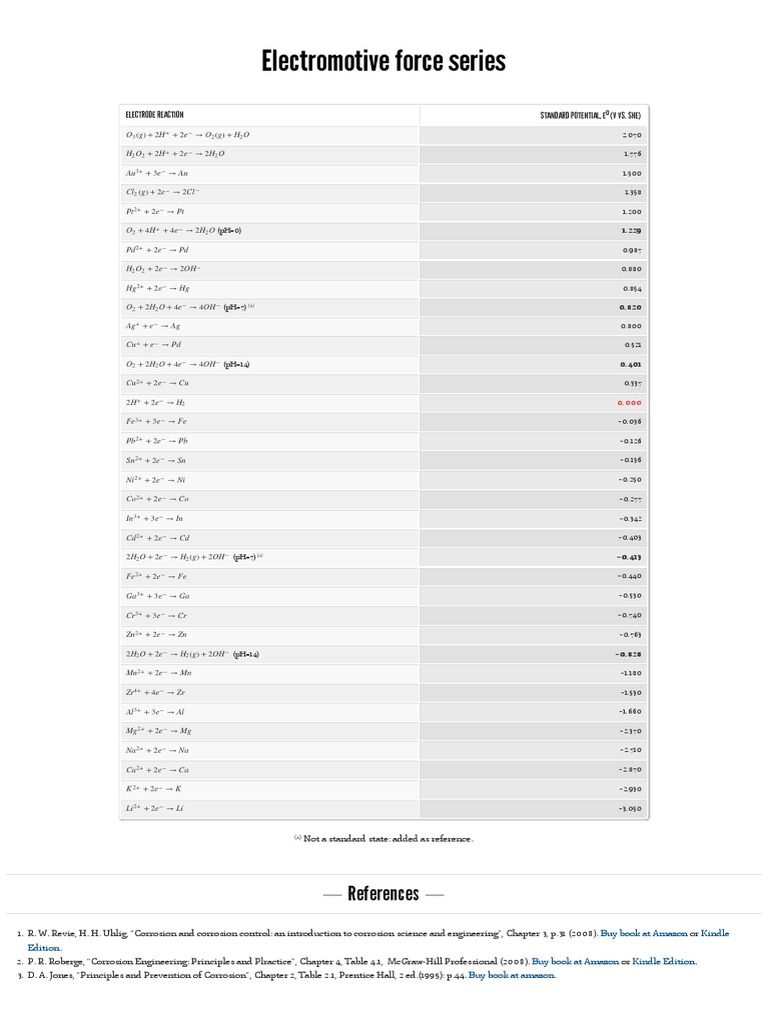Click the bold 0.401 potential value
768x1024 pixels.
click(x=631, y=365)
